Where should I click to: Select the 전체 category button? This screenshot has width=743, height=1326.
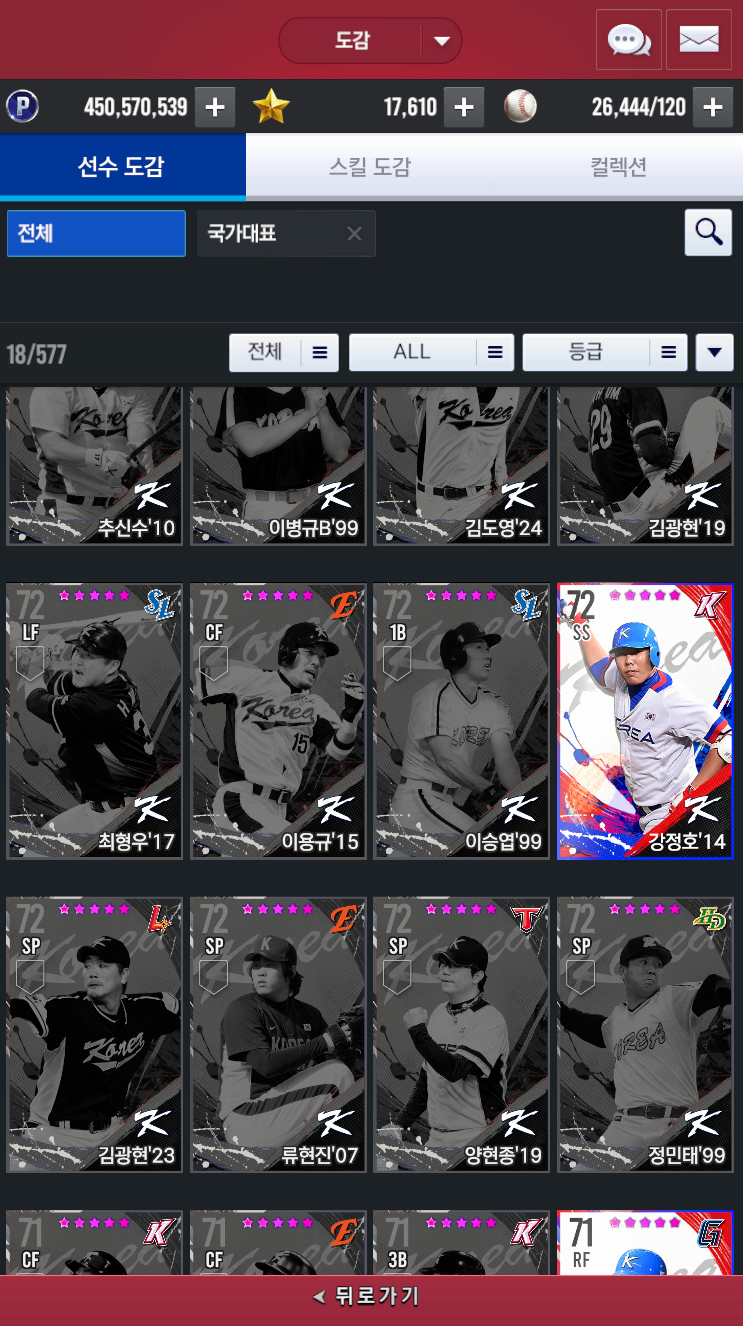(96, 233)
